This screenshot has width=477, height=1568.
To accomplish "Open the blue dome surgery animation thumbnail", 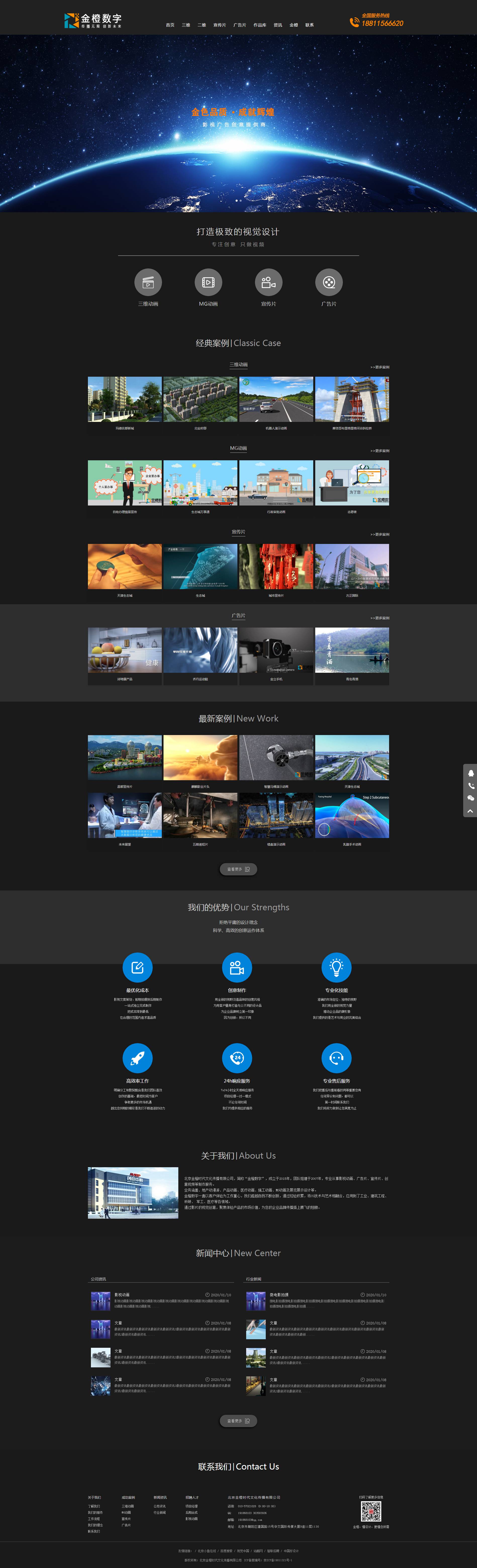I will point(352,815).
